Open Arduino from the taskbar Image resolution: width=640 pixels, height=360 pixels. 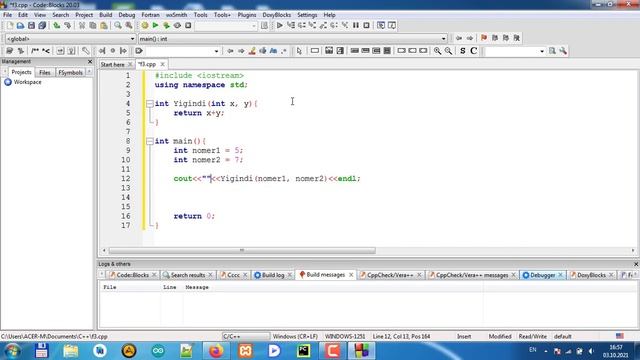coord(158,351)
